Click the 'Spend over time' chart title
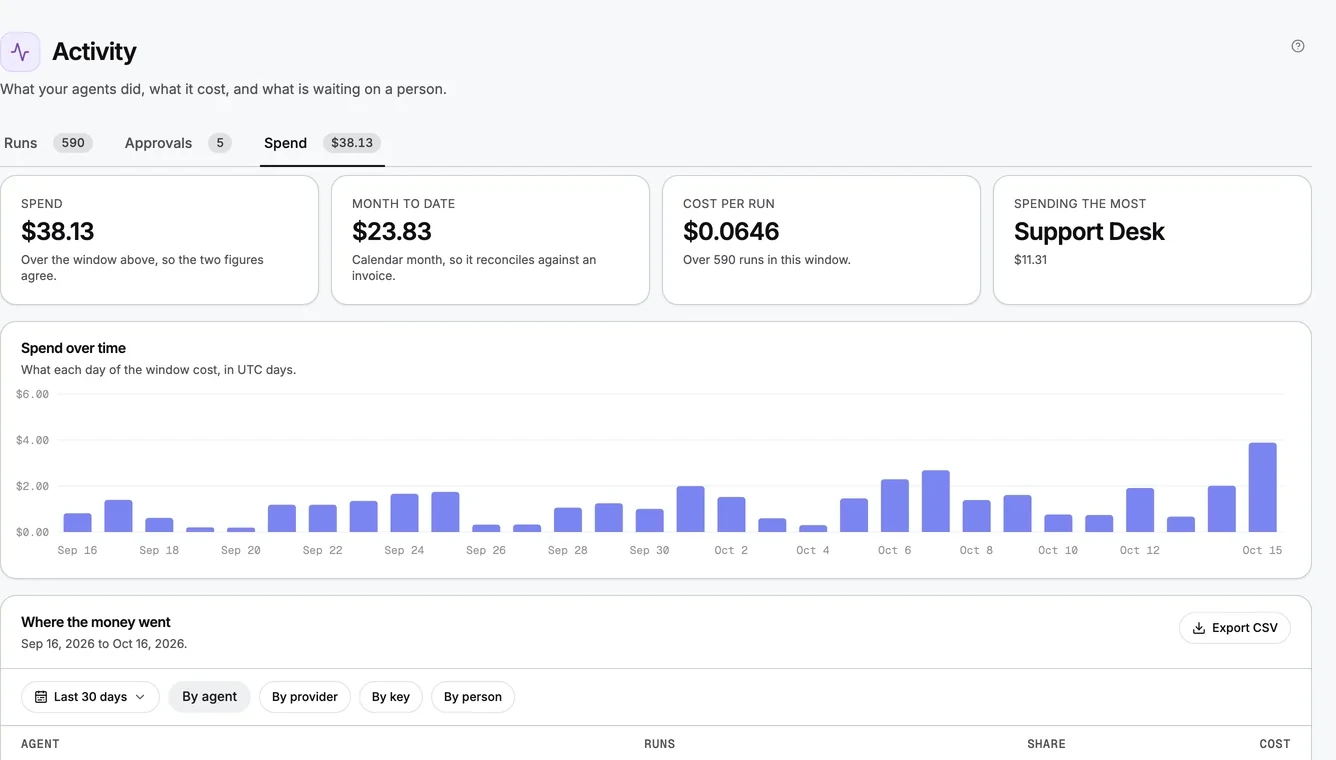 click(74, 348)
